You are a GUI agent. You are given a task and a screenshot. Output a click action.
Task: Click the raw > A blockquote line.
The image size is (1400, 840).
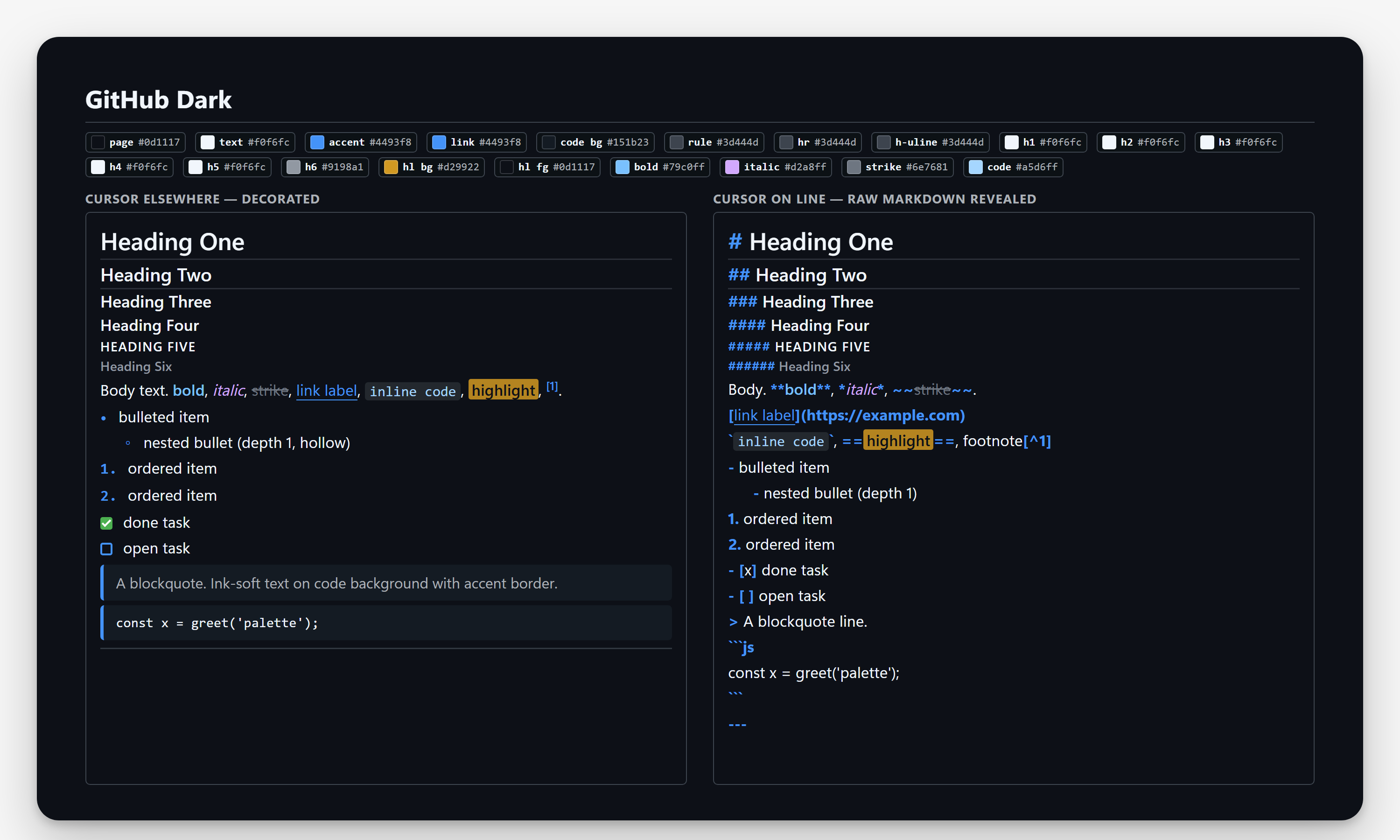click(x=798, y=622)
